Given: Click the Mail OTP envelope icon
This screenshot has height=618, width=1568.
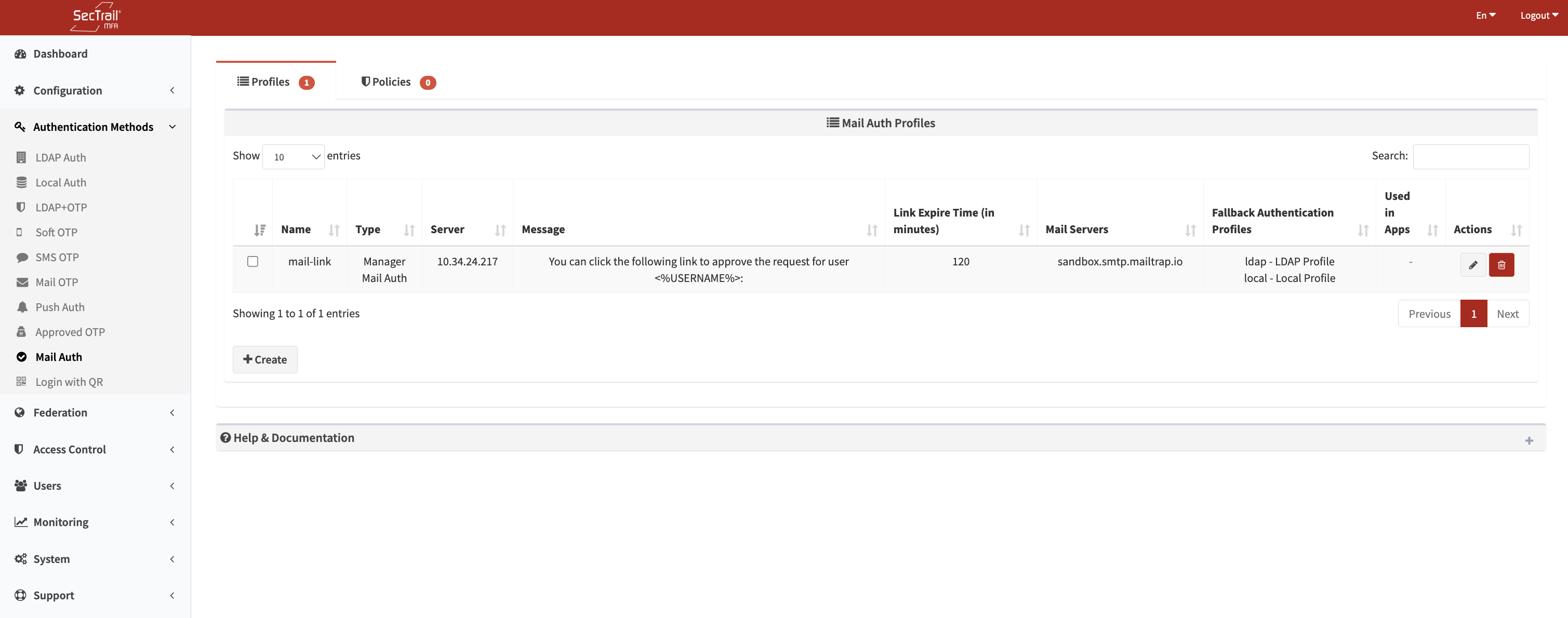Looking at the screenshot, I should tap(22, 282).
